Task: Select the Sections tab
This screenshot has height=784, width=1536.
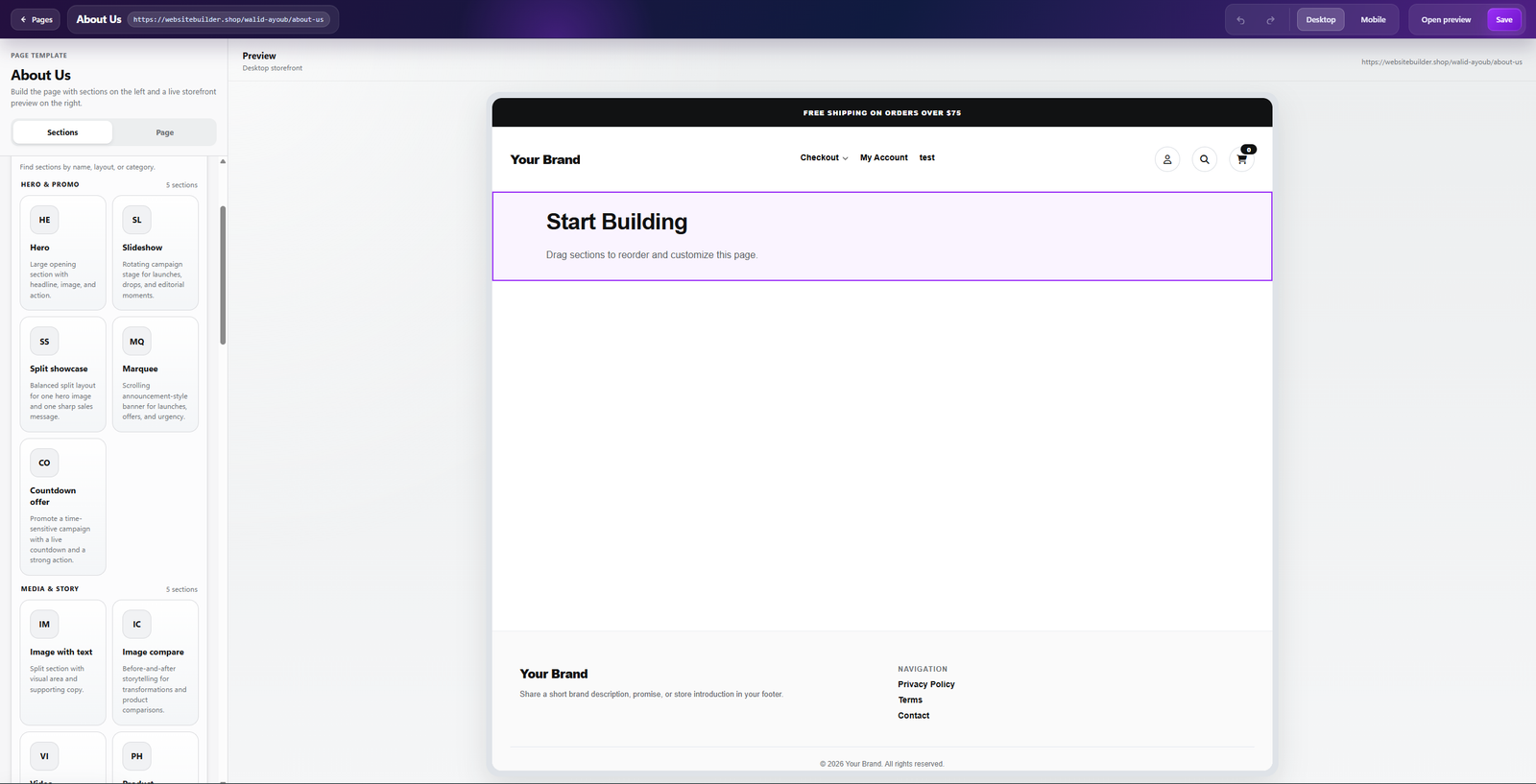Action: (62, 132)
